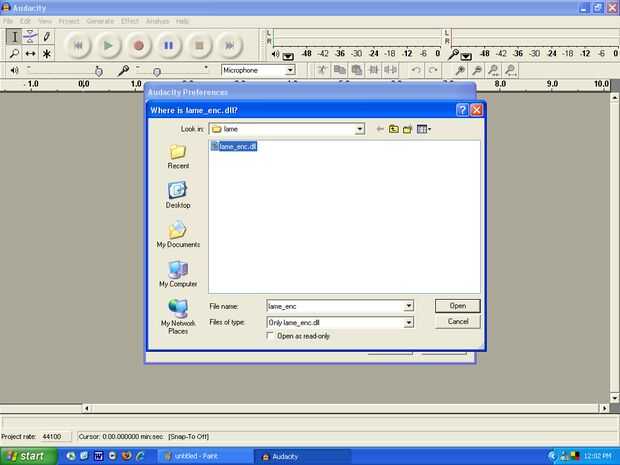Open the View menu icon in dialog
The width and height of the screenshot is (620, 465).
(x=423, y=129)
